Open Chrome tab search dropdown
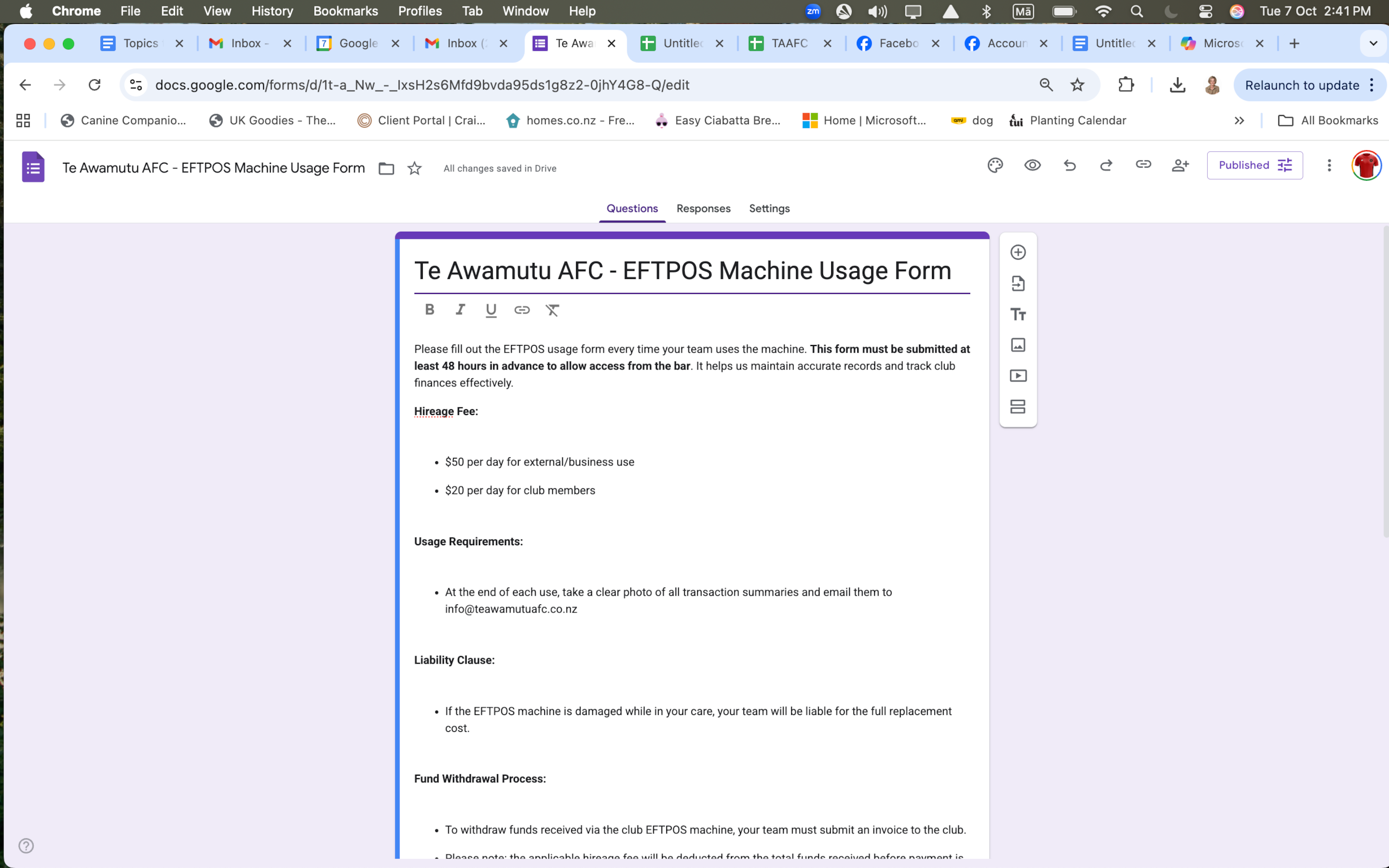This screenshot has height=868, width=1389. [1373, 43]
